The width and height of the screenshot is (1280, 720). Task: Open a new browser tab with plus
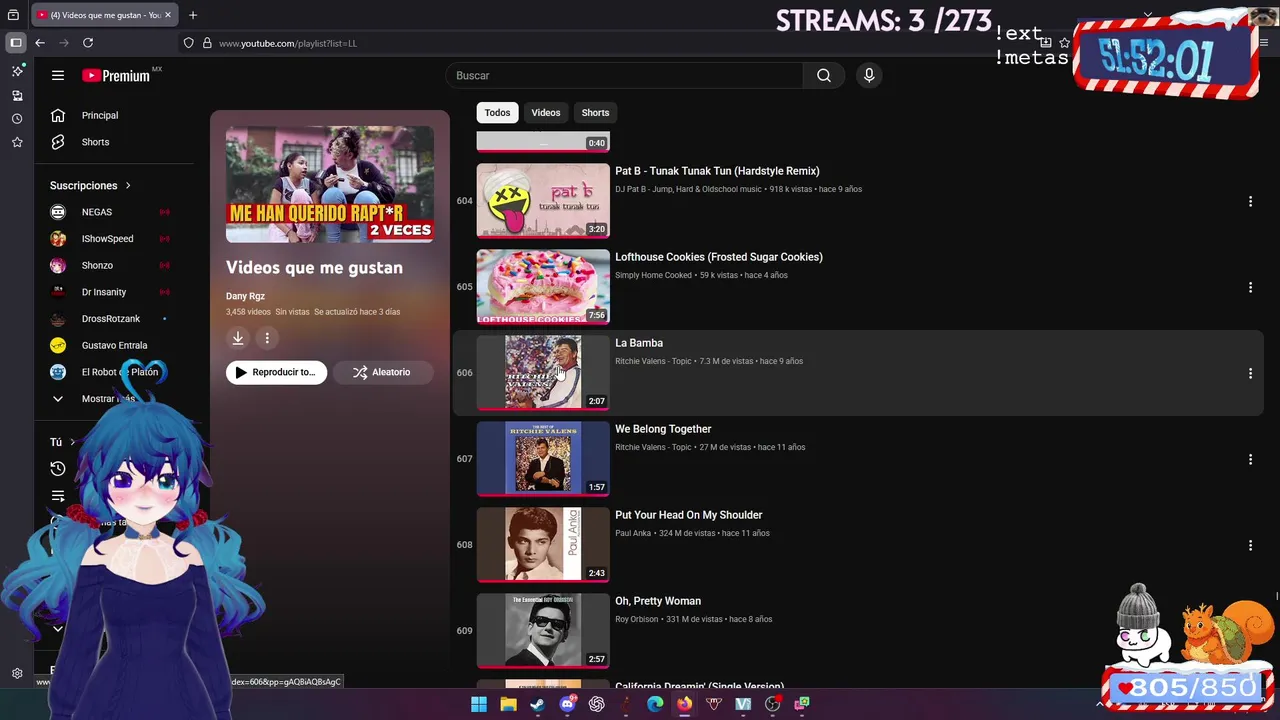[193, 15]
